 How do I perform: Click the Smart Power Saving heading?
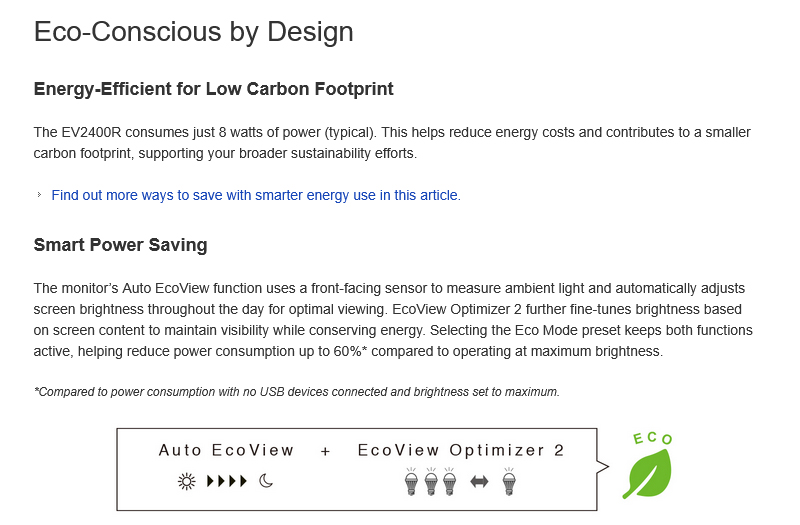click(120, 245)
